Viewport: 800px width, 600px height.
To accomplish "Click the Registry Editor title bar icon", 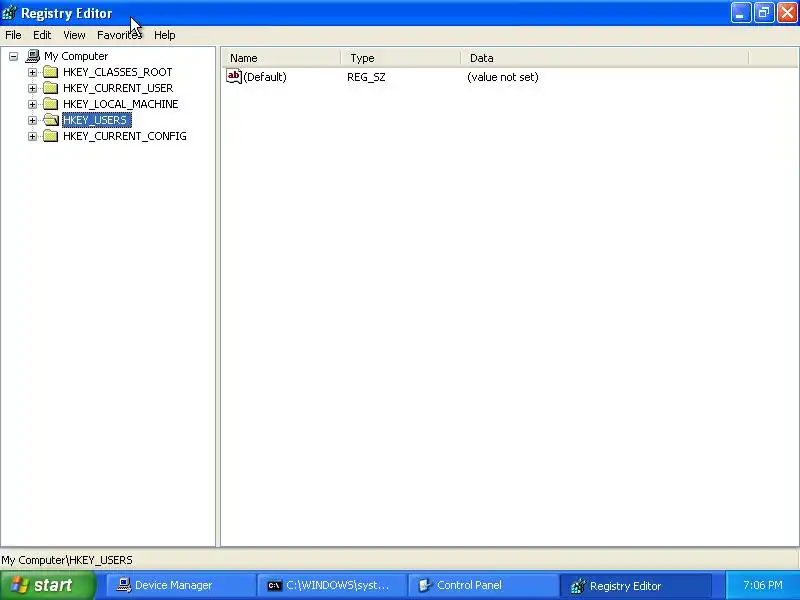I will (x=9, y=13).
